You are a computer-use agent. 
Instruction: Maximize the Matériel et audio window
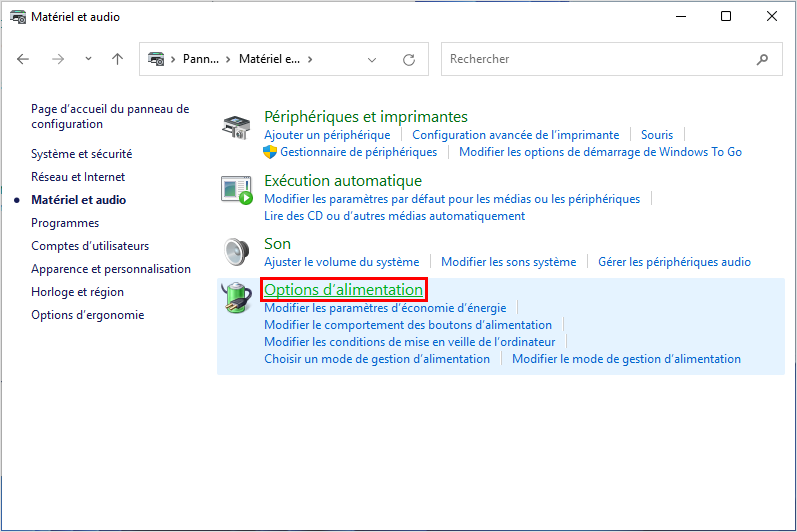click(726, 17)
